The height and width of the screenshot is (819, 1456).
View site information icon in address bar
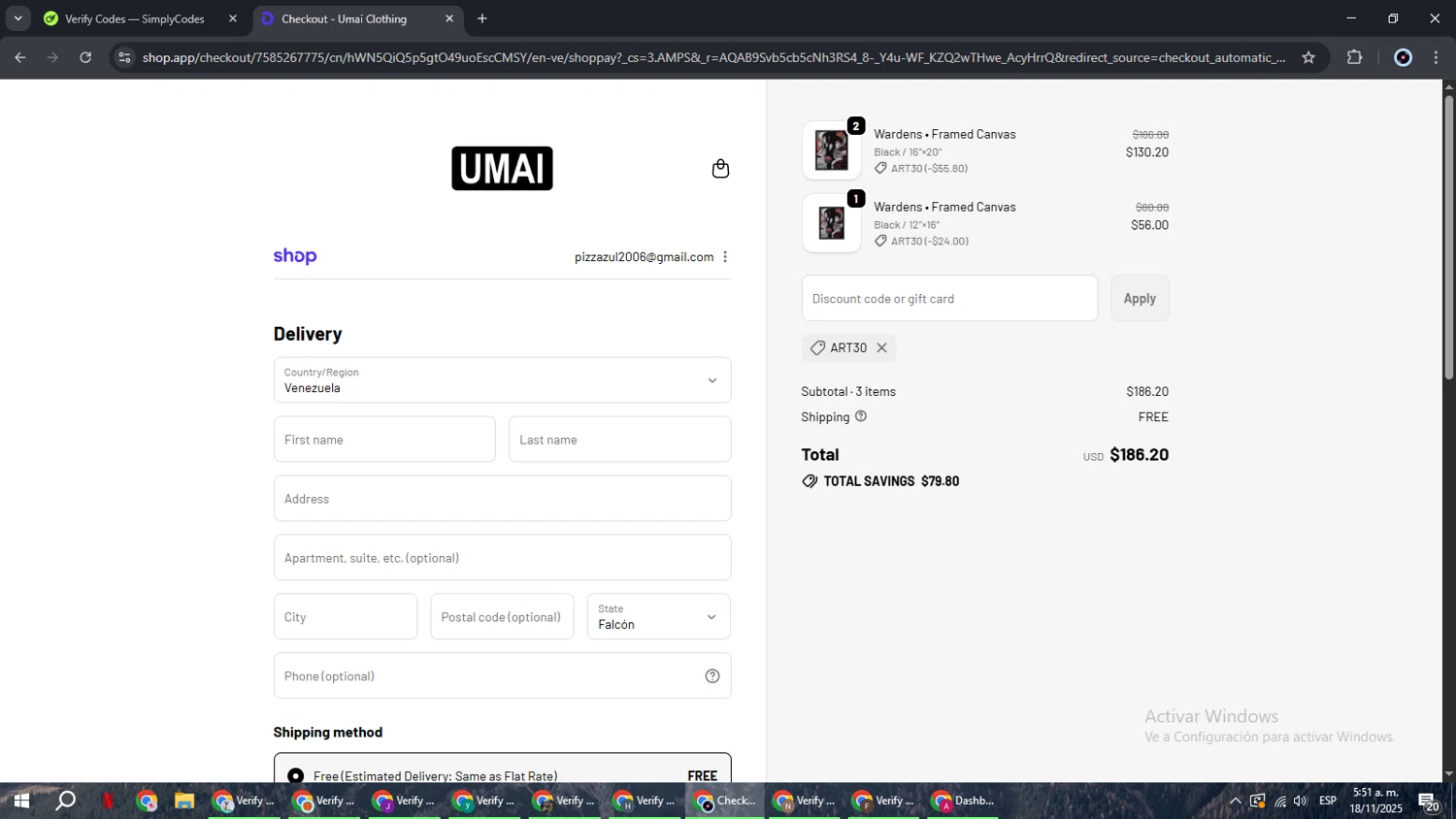(123, 57)
